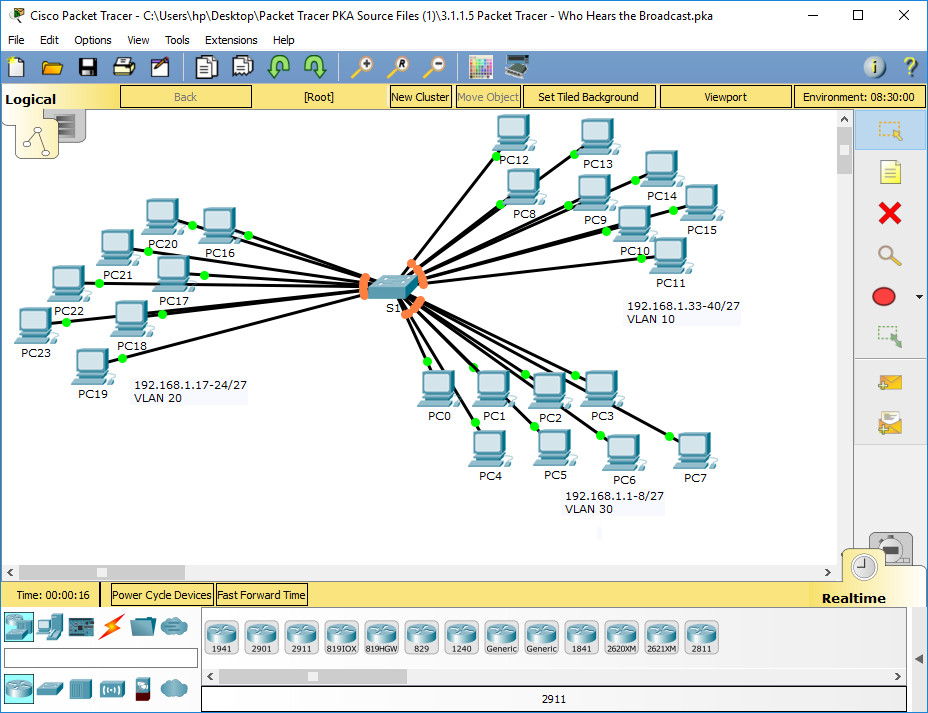This screenshot has width=928, height=713.
Task: Select the Miscellaneous folder category
Action: (143, 627)
